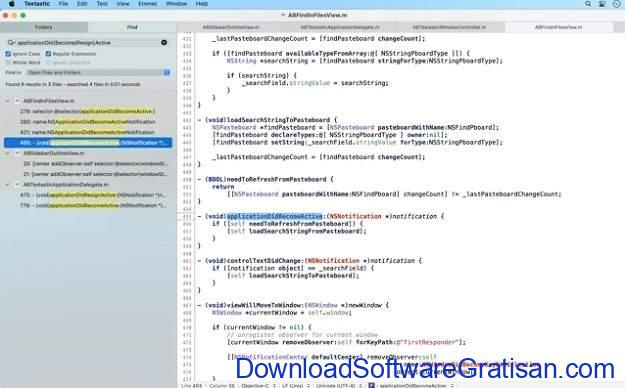This screenshot has height=388, width=625.
Task: Click the symbol icon in status bar
Action: point(371,386)
